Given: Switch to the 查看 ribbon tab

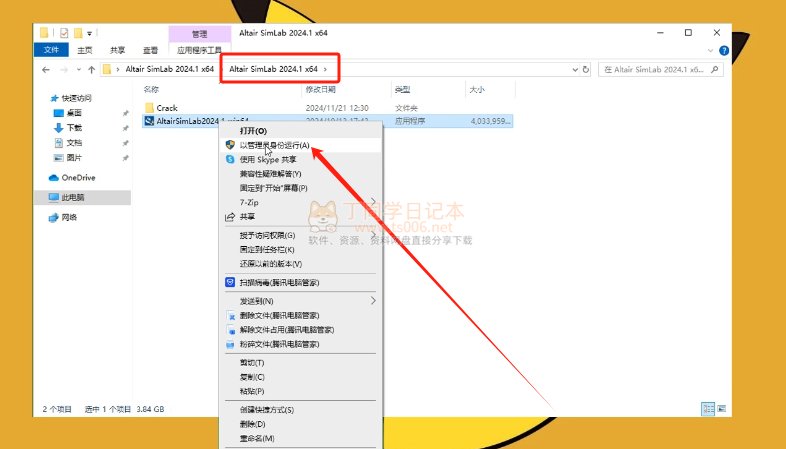Looking at the screenshot, I should pyautogui.click(x=150, y=50).
